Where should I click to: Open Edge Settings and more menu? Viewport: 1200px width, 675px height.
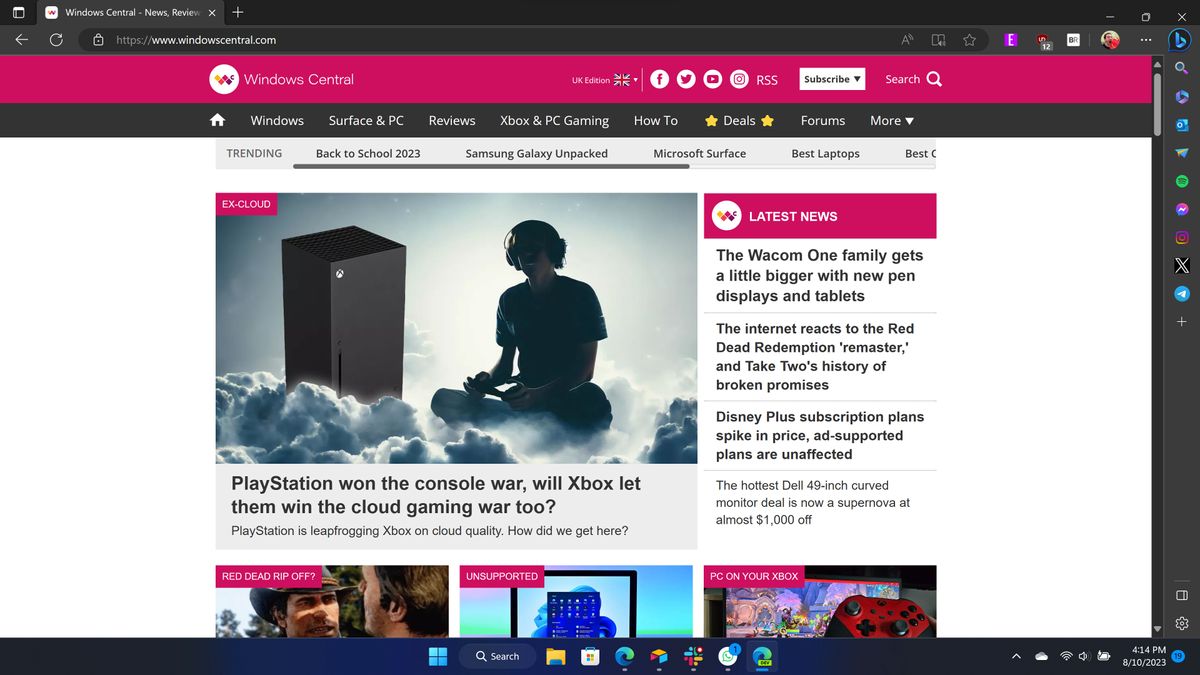pyautogui.click(x=1145, y=40)
